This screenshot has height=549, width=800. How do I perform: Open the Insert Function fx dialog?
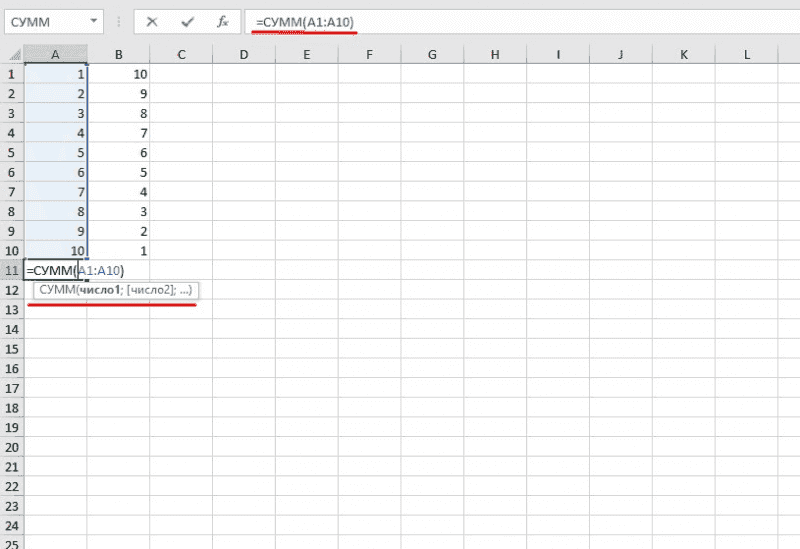[222, 22]
